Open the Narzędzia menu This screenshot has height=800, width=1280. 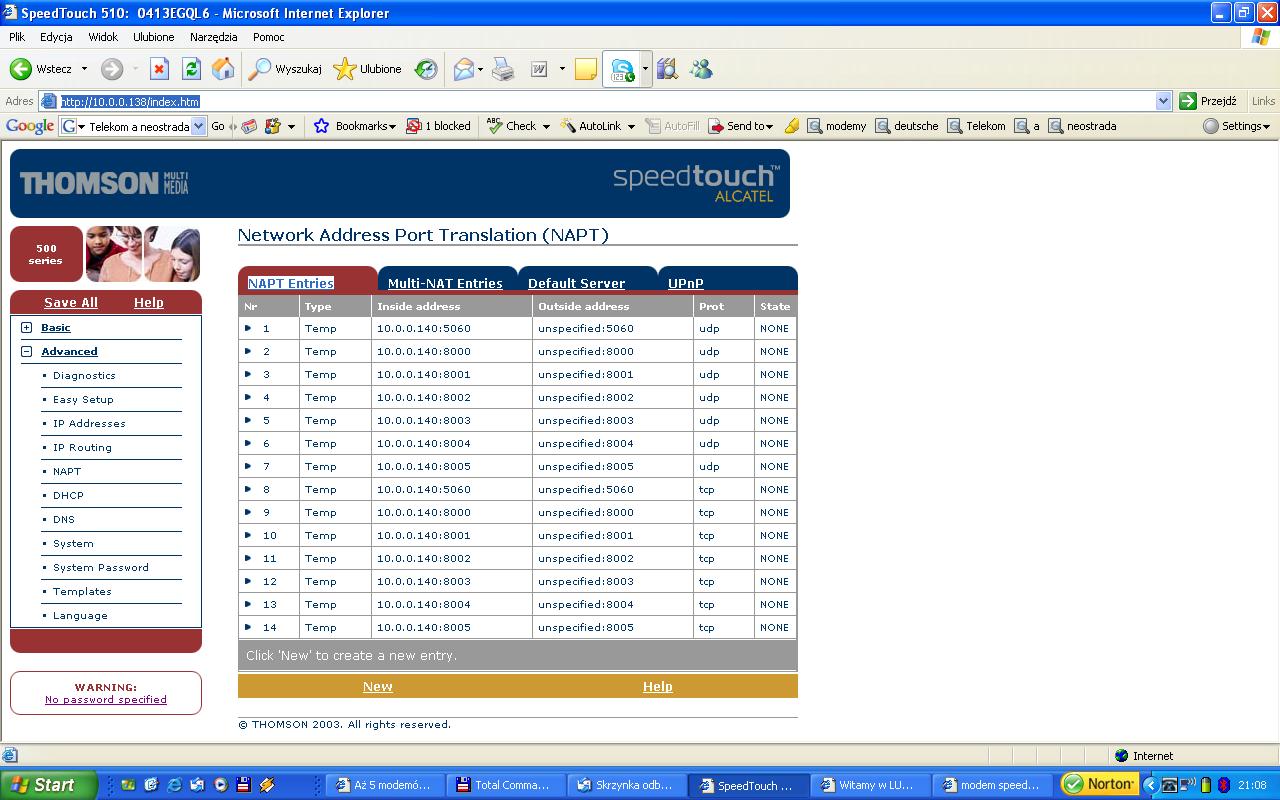213,37
